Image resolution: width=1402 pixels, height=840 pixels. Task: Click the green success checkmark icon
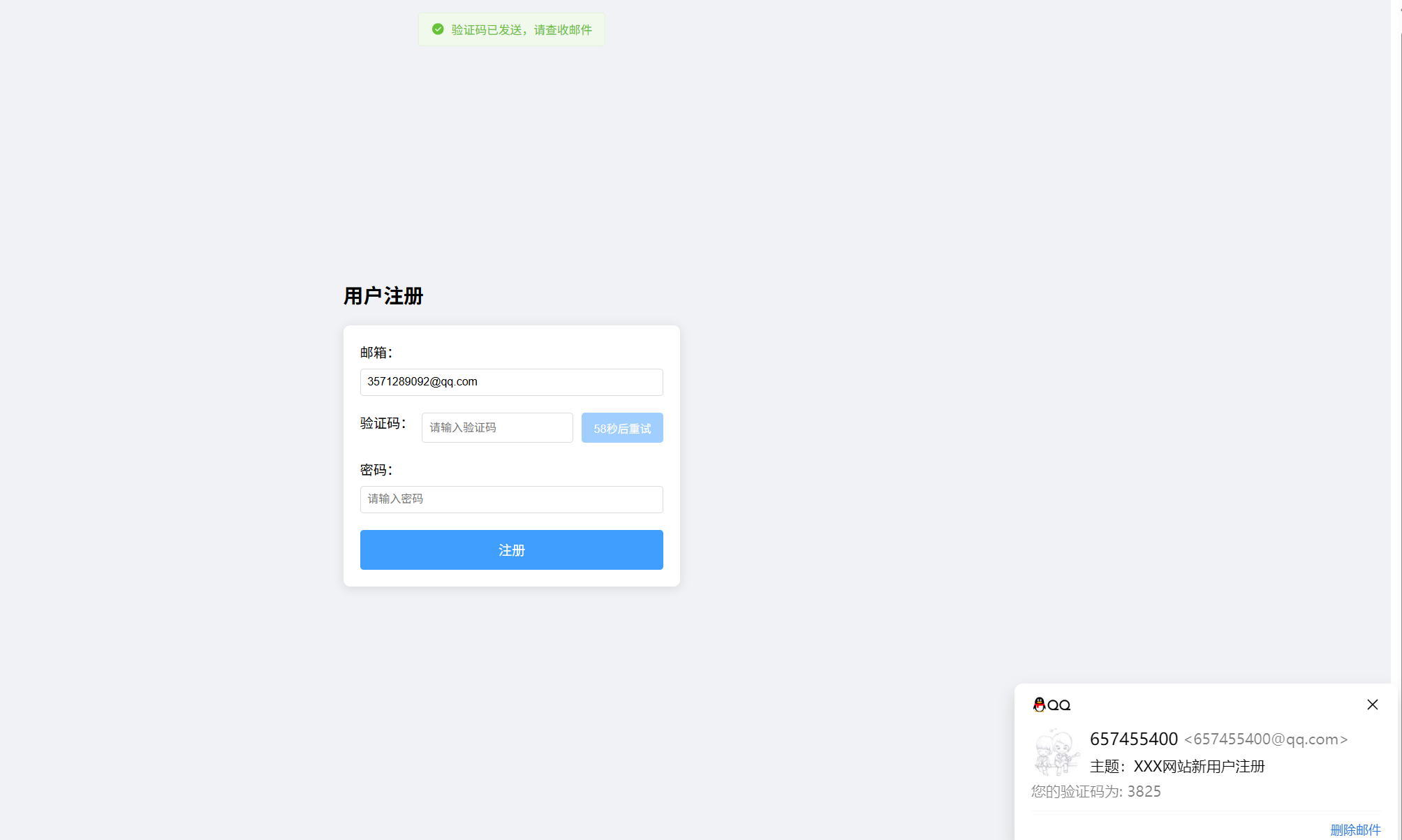point(438,29)
